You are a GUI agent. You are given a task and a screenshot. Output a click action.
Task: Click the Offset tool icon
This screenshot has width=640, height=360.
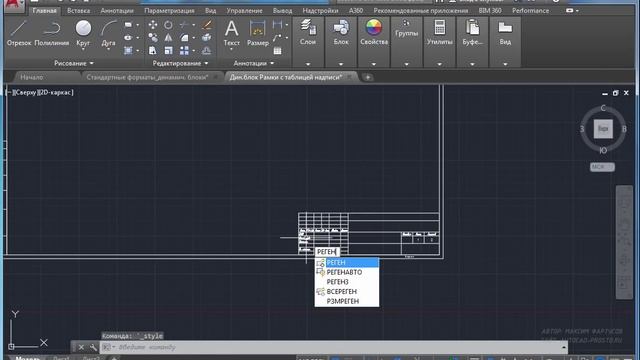pos(207,51)
